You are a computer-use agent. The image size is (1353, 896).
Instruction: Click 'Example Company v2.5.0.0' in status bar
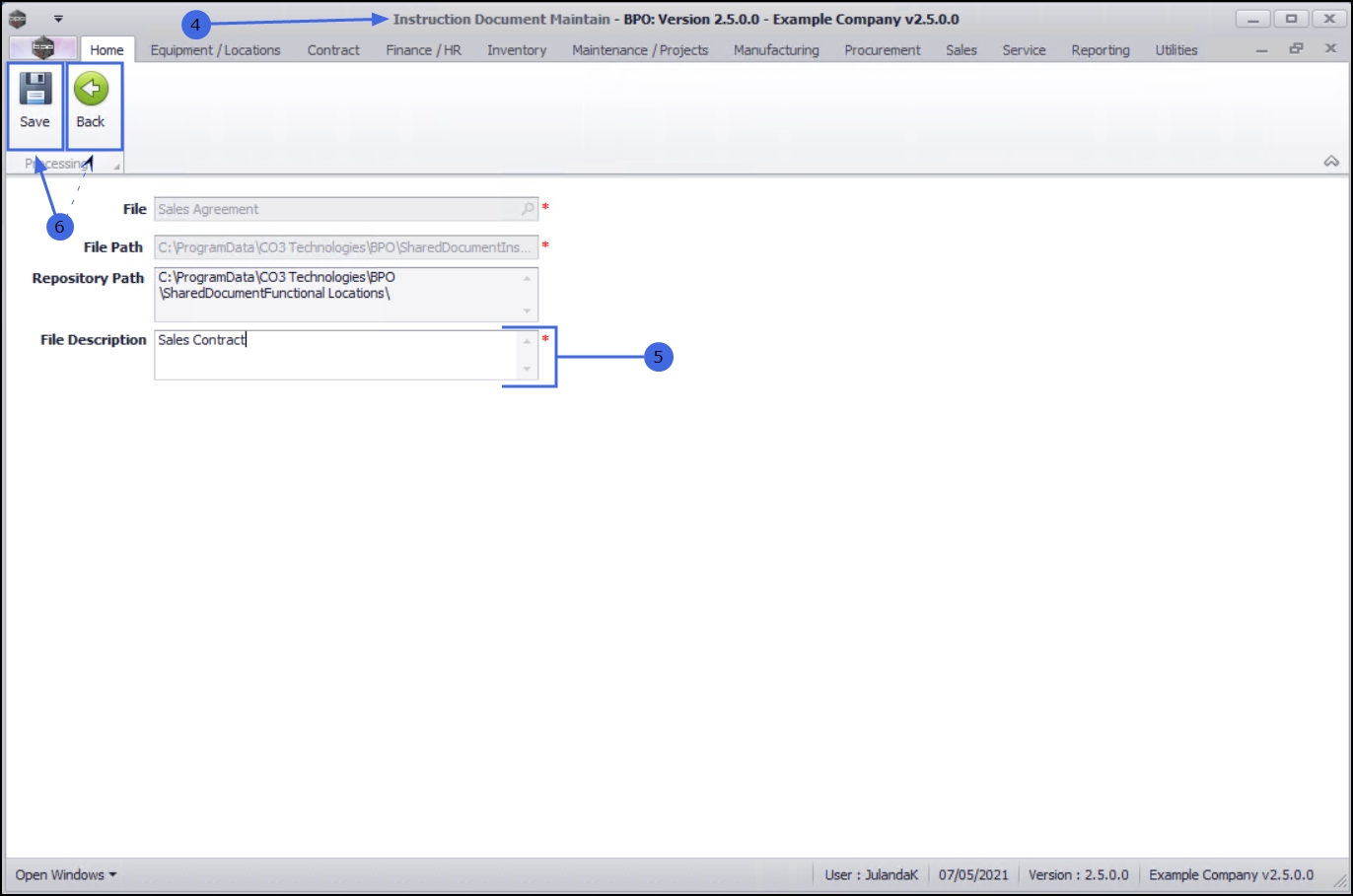pos(1232,875)
